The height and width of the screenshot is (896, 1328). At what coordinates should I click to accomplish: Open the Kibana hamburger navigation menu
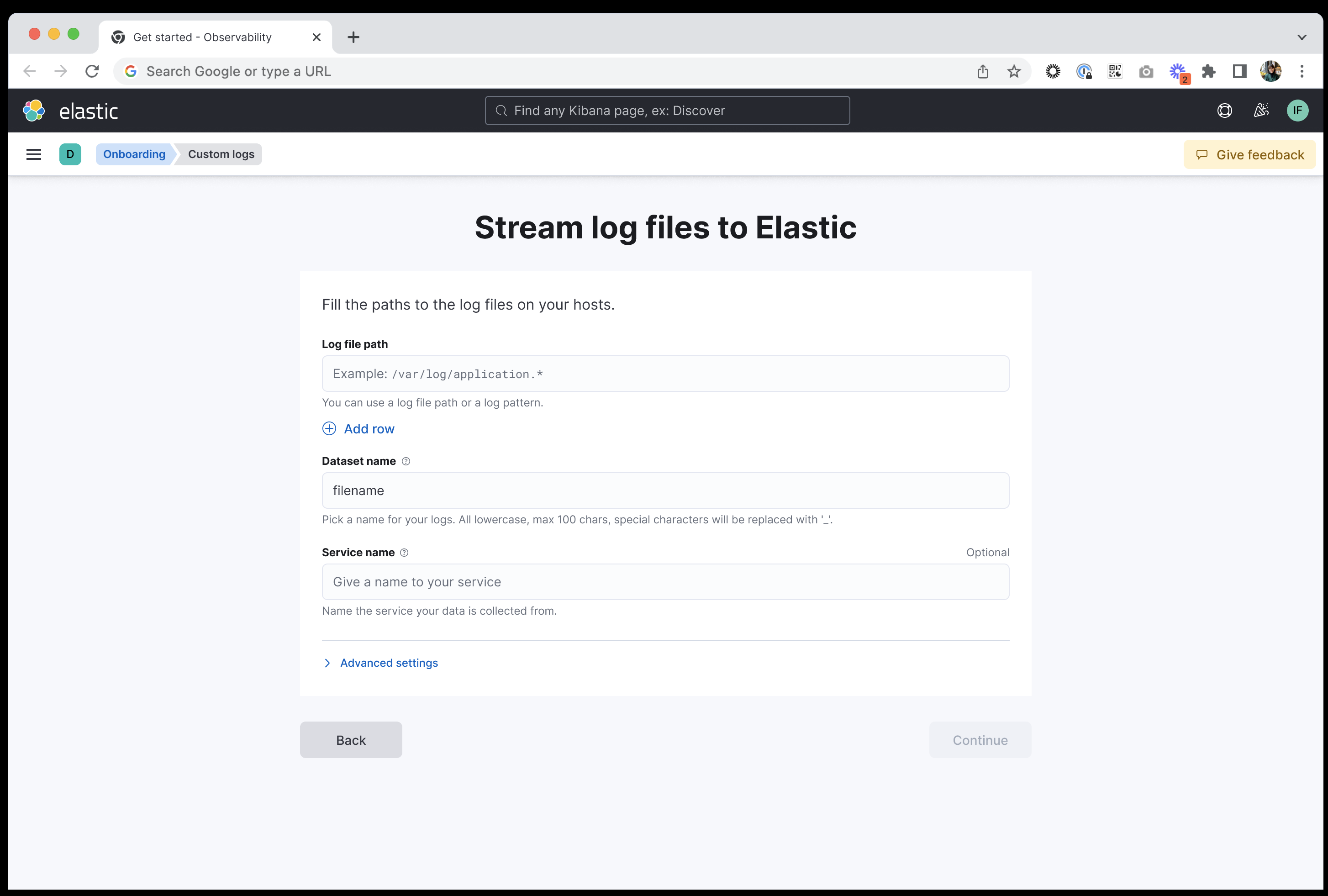34,154
